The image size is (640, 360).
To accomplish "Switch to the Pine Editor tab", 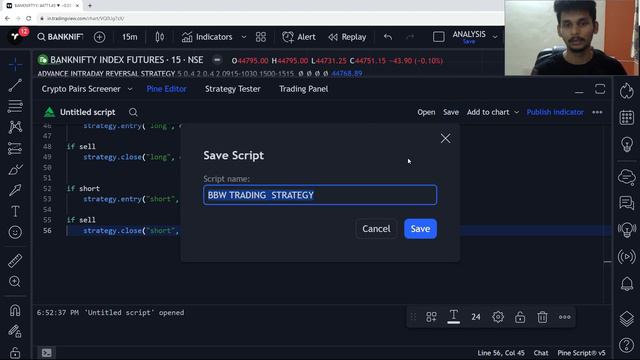I will 166,89.
